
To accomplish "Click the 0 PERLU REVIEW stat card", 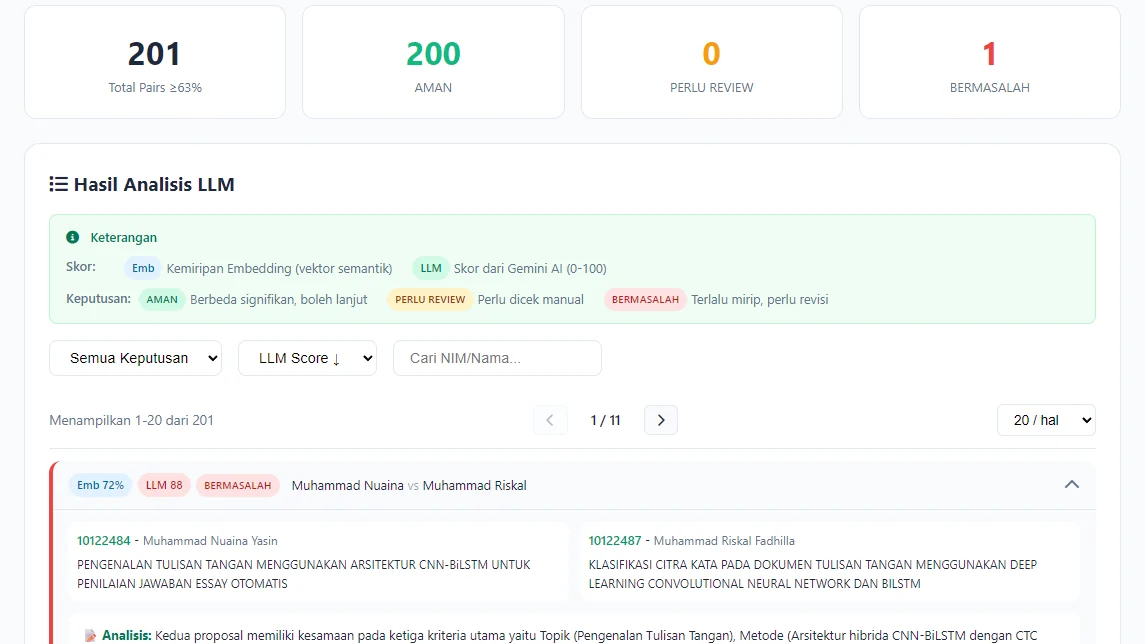I will point(712,62).
